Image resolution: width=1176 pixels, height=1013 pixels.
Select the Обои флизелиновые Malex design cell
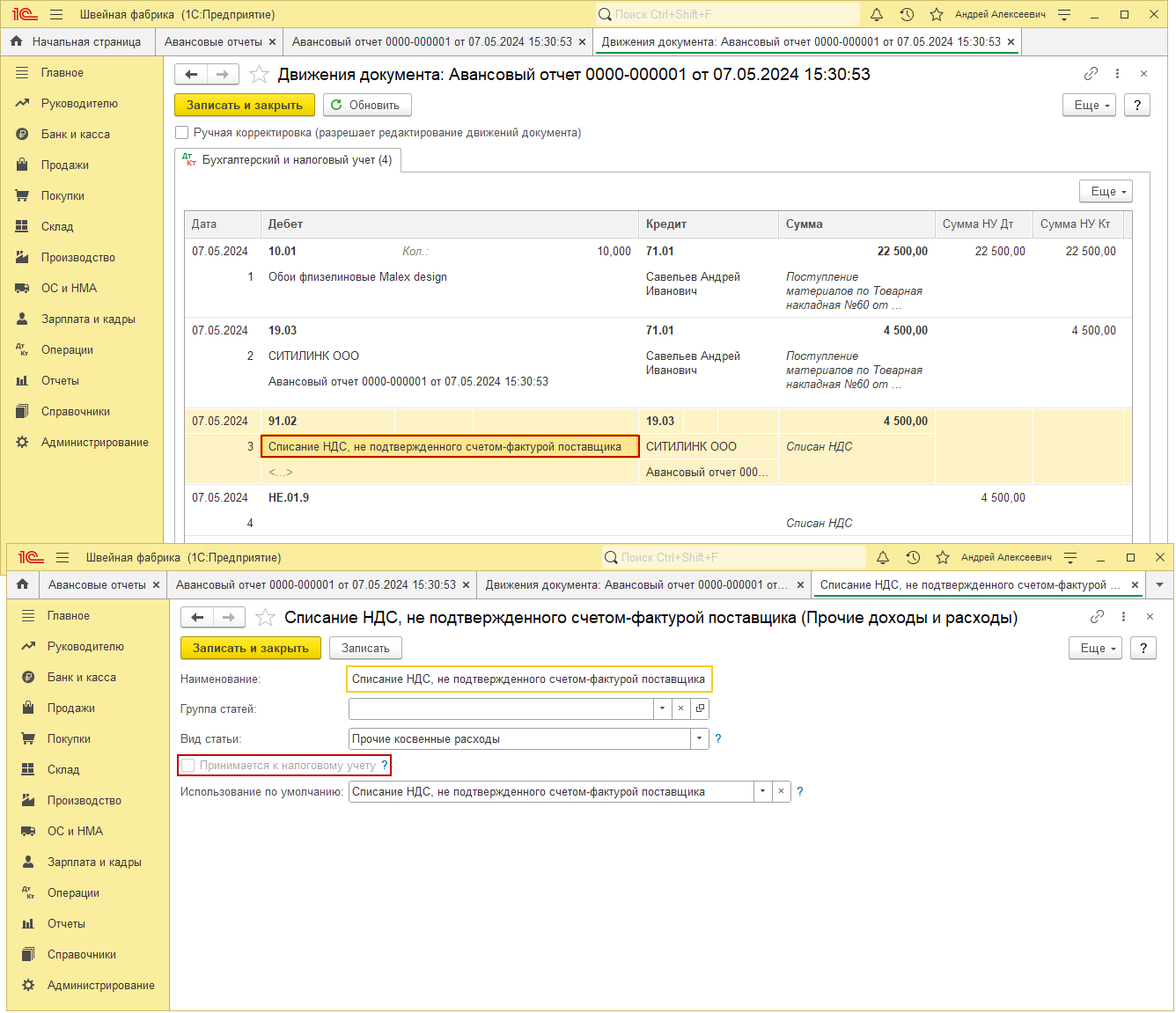coord(449,277)
